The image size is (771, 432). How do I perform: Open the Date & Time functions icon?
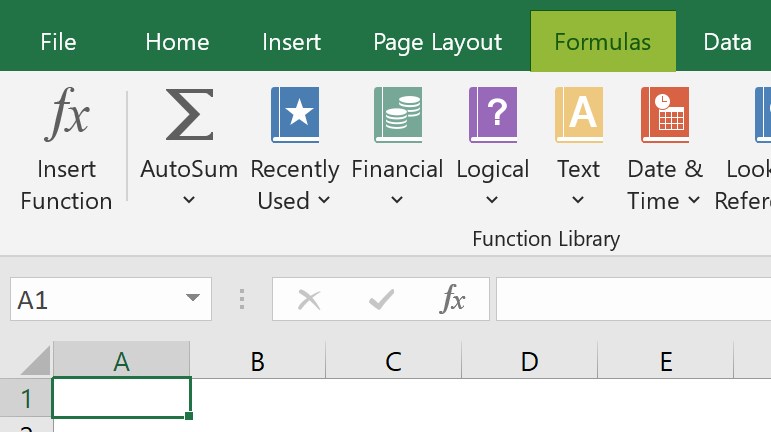point(665,115)
